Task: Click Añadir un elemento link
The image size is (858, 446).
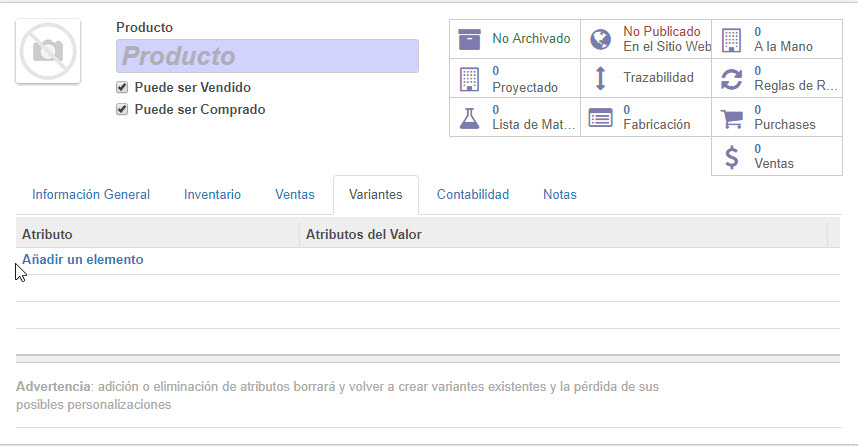Action: (x=83, y=260)
